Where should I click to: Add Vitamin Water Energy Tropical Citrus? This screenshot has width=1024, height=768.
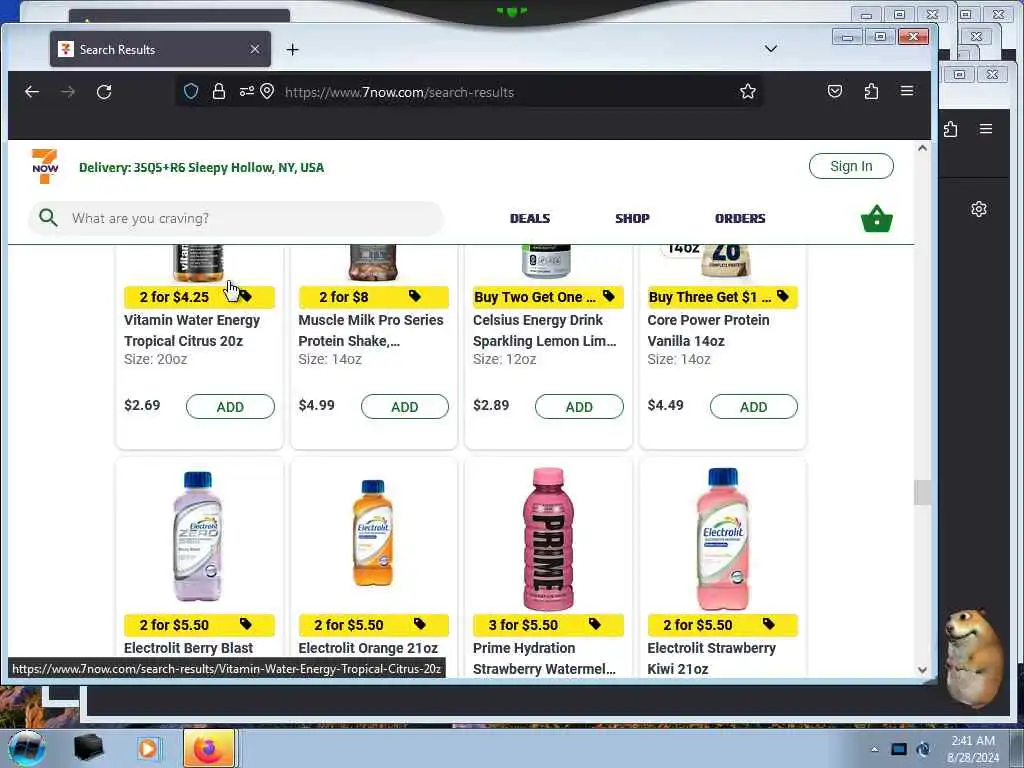230,407
